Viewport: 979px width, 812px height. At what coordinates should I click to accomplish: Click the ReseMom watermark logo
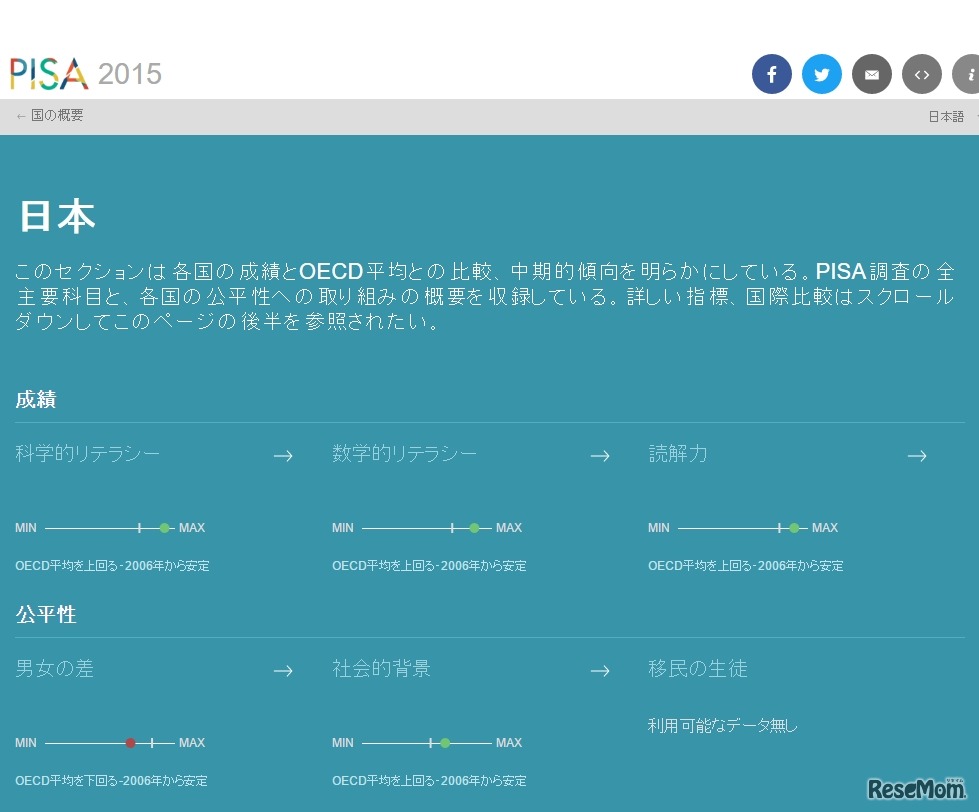coord(916,788)
